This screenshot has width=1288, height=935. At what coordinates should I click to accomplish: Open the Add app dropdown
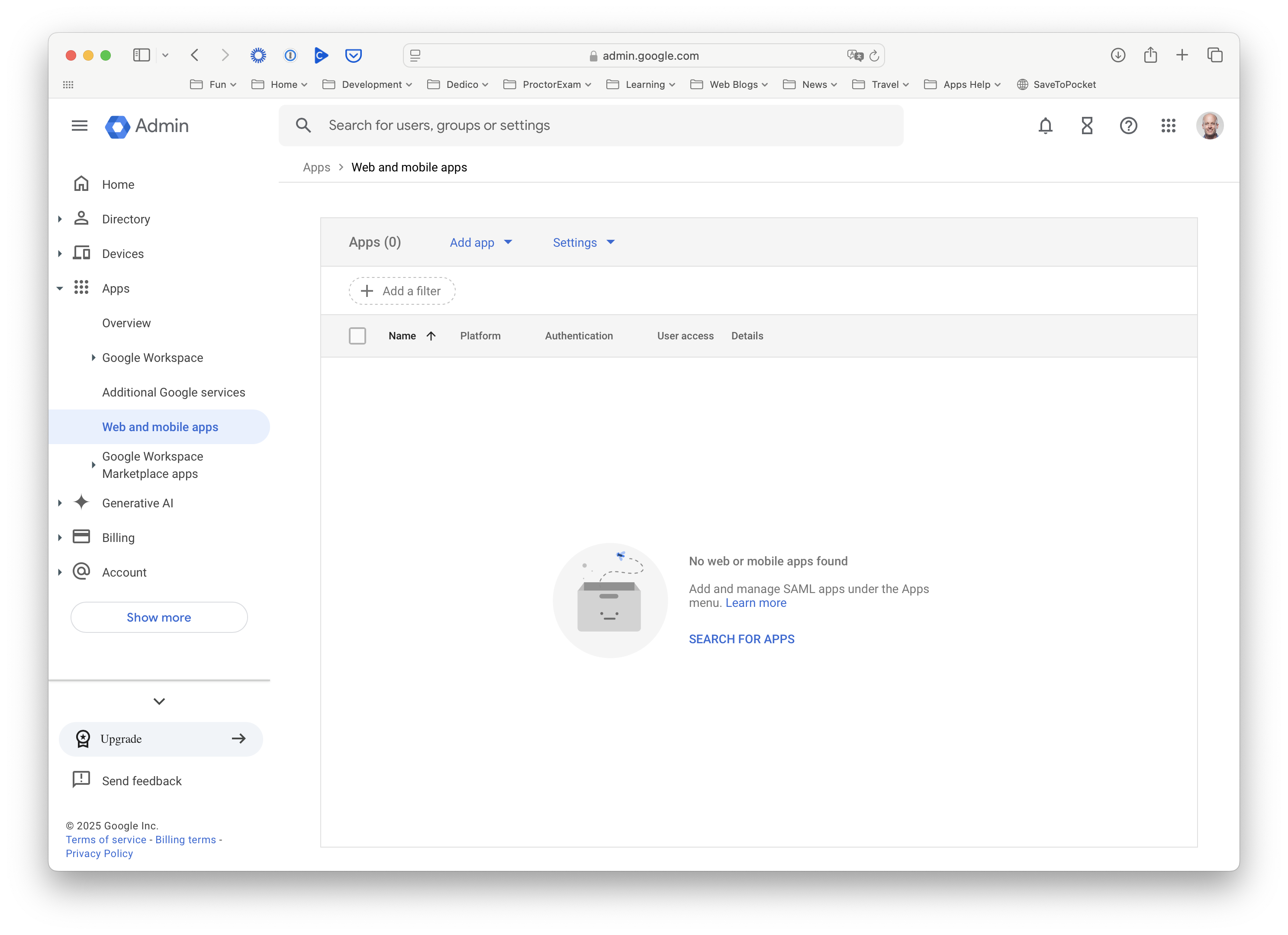481,242
